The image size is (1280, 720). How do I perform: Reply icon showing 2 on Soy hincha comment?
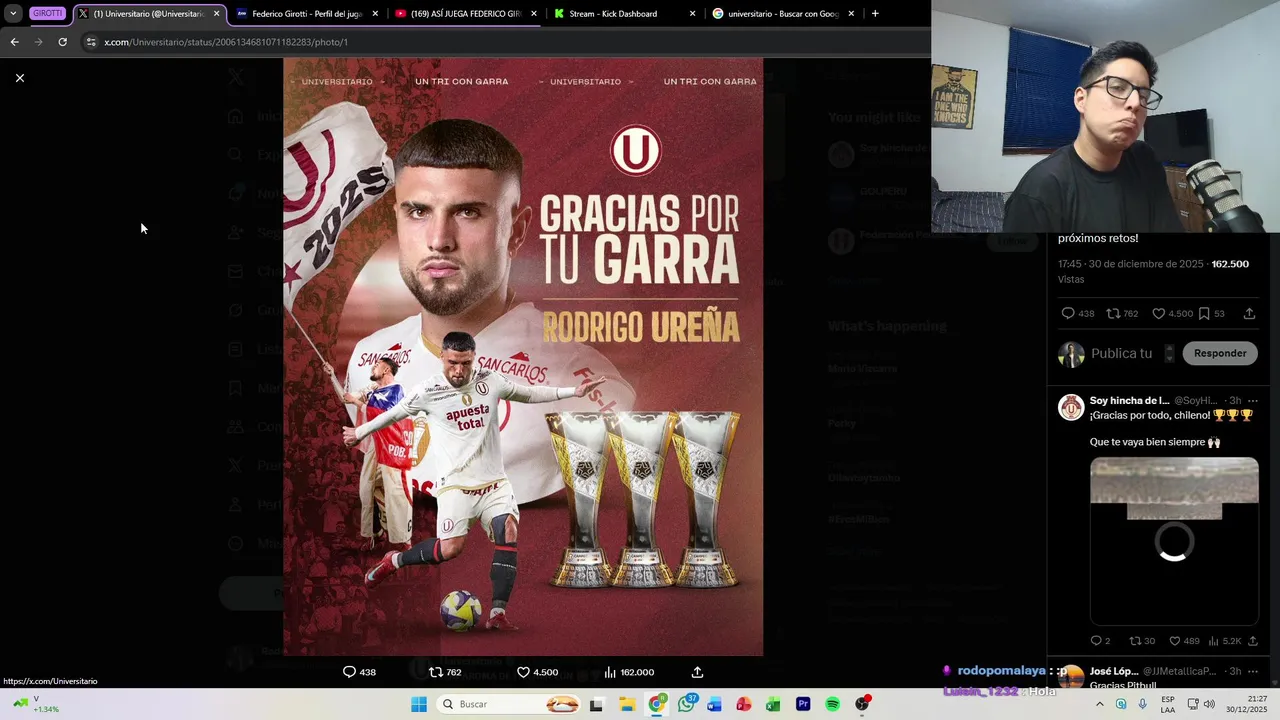click(1096, 641)
